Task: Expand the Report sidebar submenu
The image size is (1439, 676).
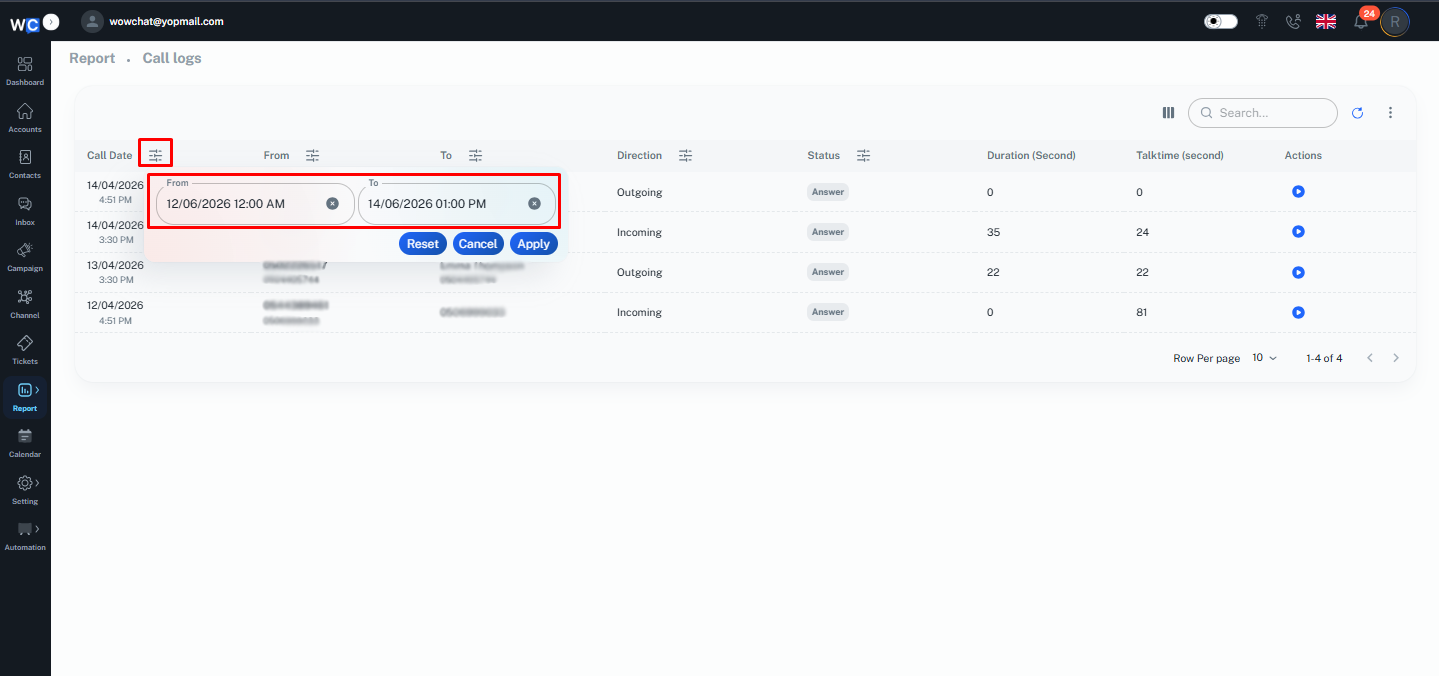Action: click(37, 390)
